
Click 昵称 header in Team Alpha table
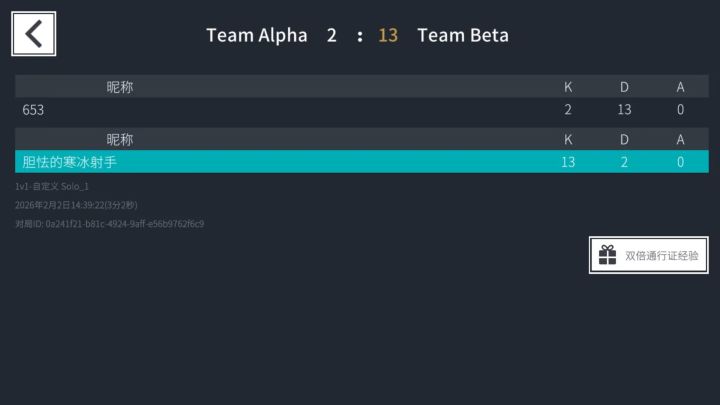120,87
